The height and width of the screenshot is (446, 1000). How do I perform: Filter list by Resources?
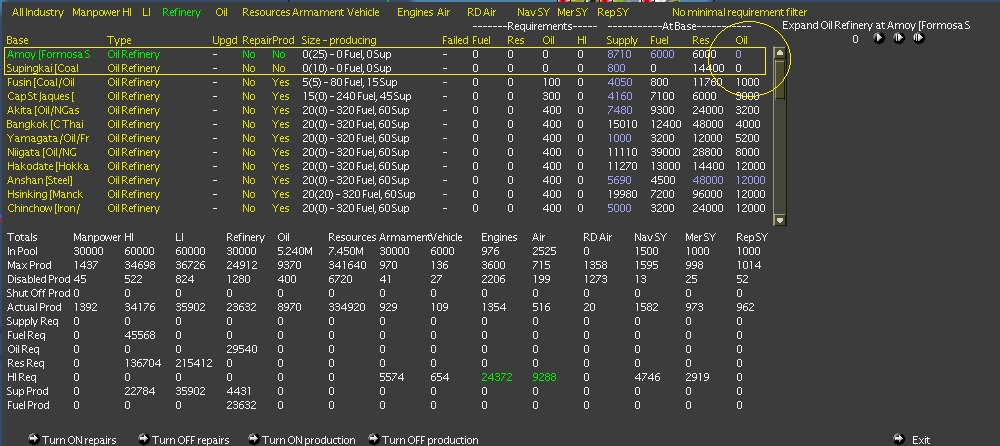click(265, 12)
